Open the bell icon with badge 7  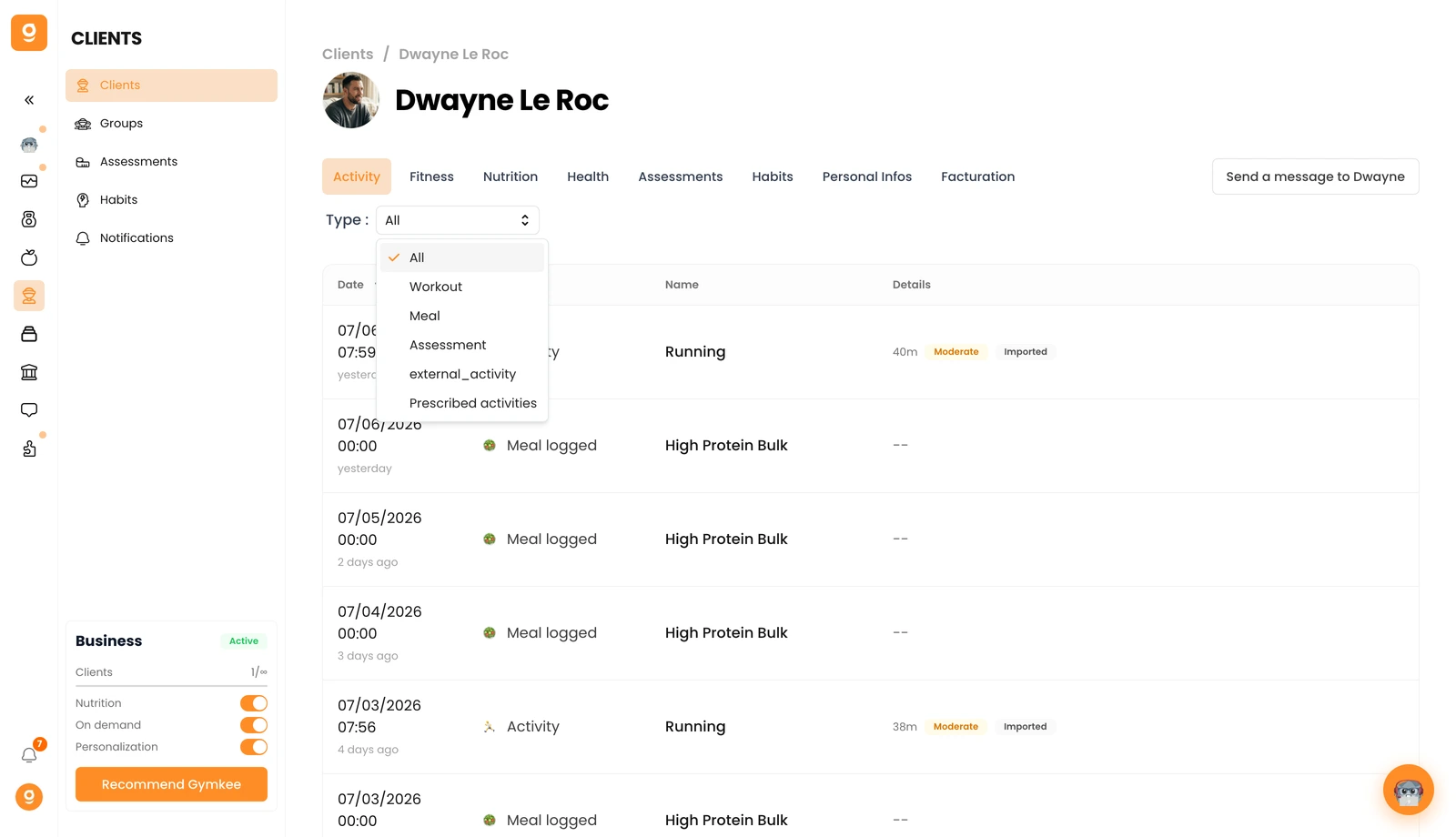coord(29,755)
